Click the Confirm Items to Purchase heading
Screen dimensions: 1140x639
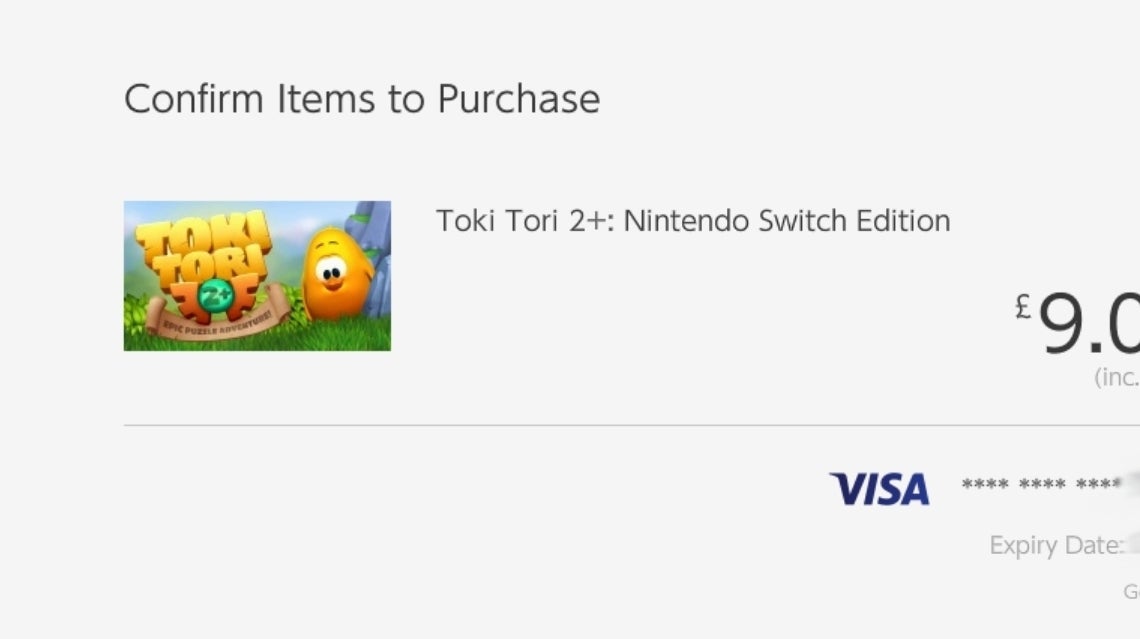click(x=361, y=99)
